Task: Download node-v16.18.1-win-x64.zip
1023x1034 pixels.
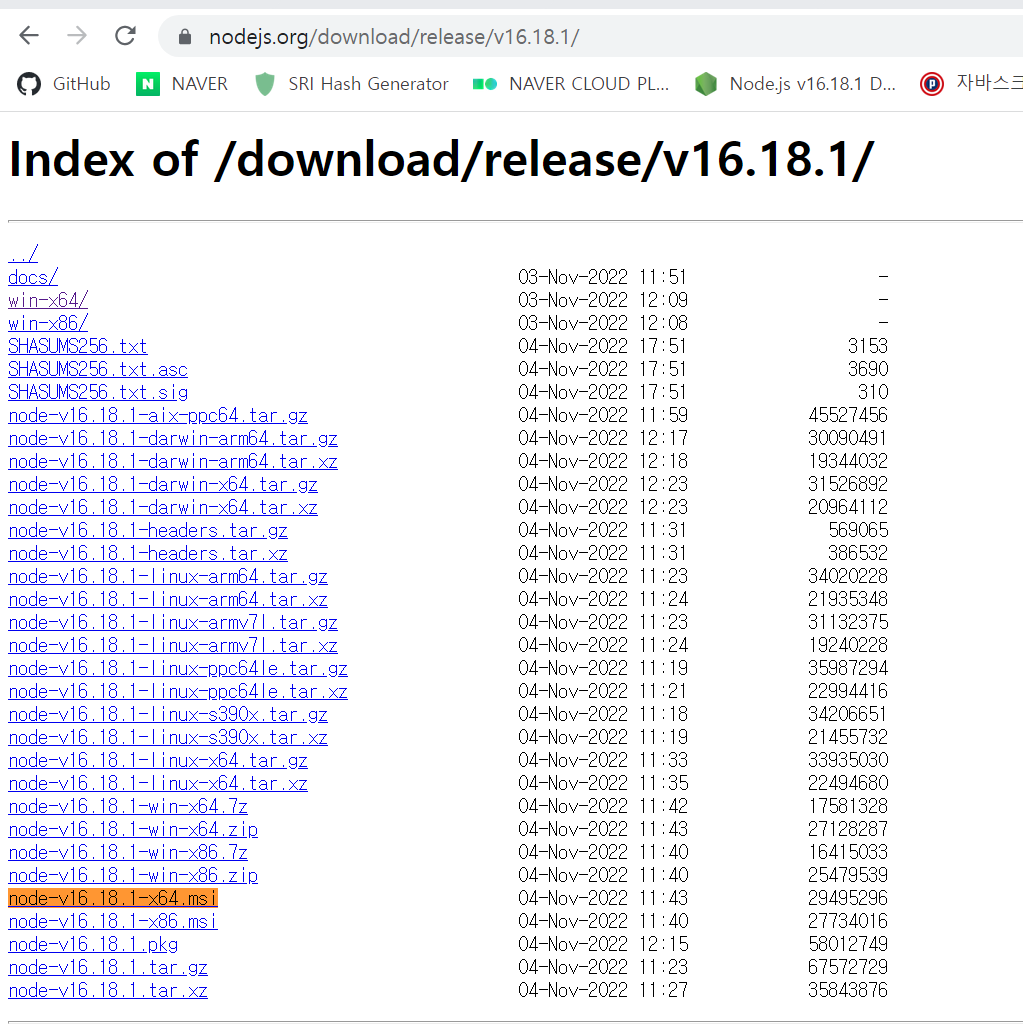Action: point(132,829)
